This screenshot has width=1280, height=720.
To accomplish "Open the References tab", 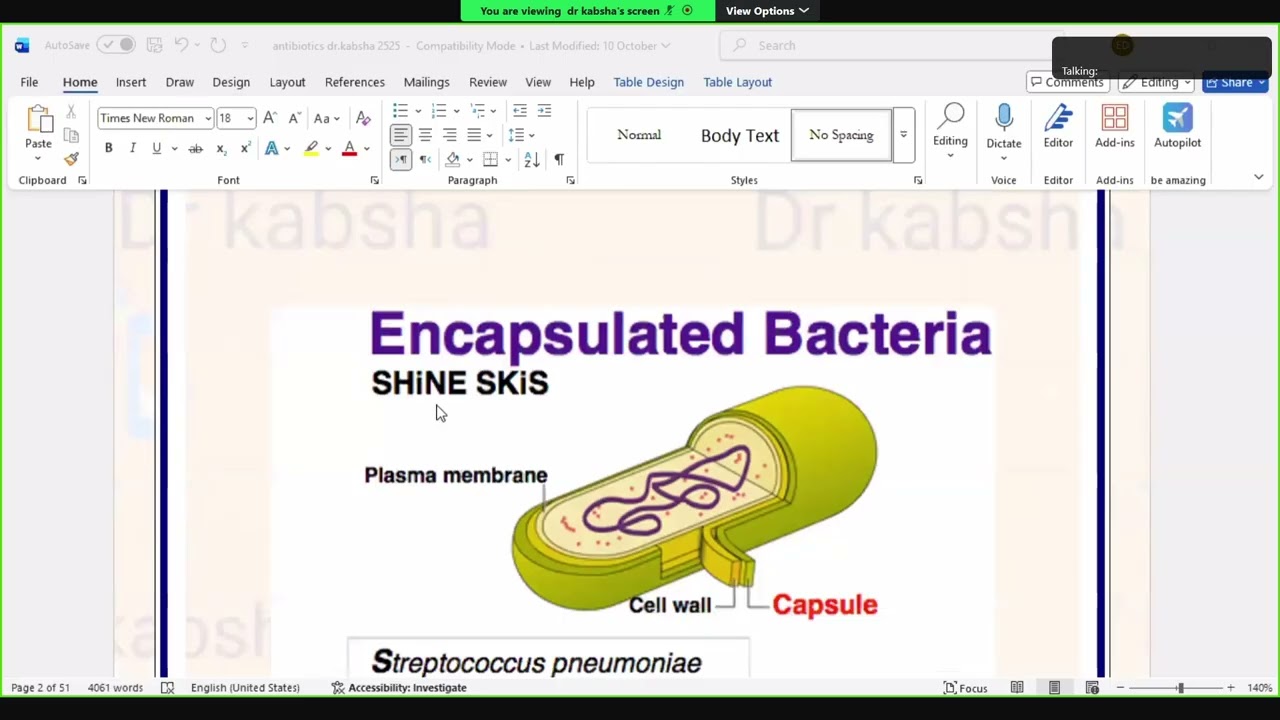I will [355, 82].
